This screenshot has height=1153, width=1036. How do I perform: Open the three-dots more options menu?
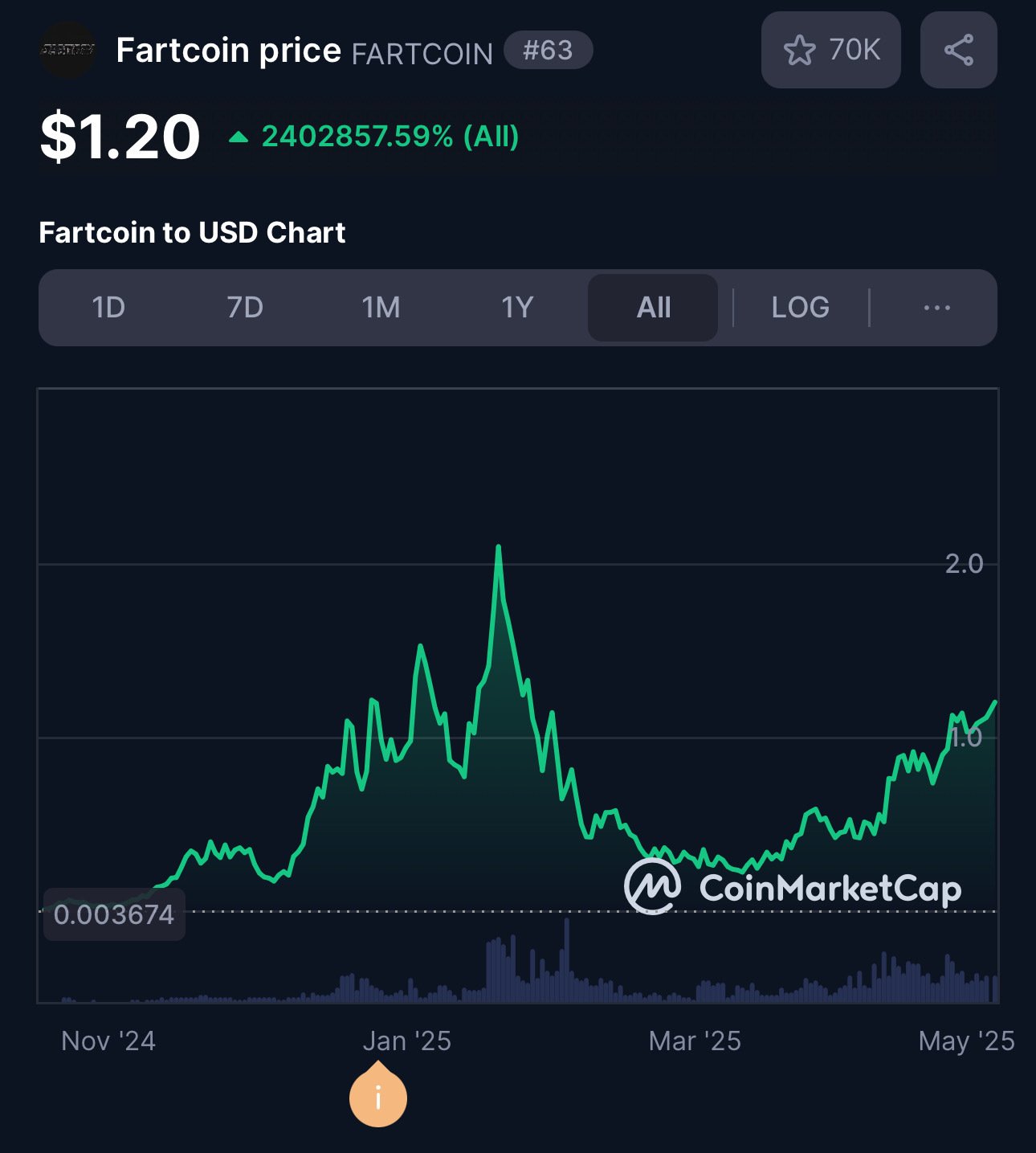[x=936, y=308]
